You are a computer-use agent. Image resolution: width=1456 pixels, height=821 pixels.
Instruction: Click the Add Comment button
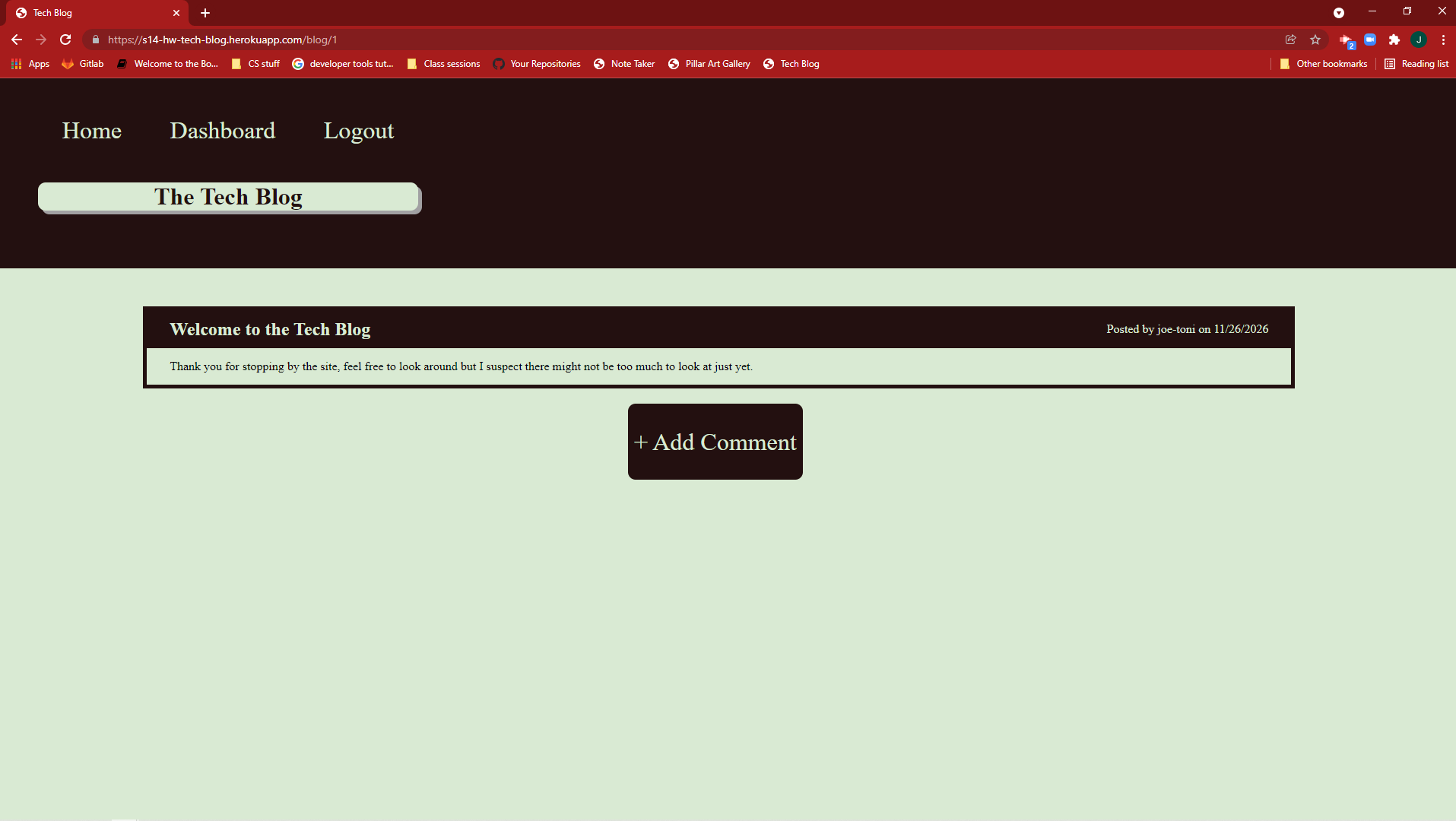[715, 442]
